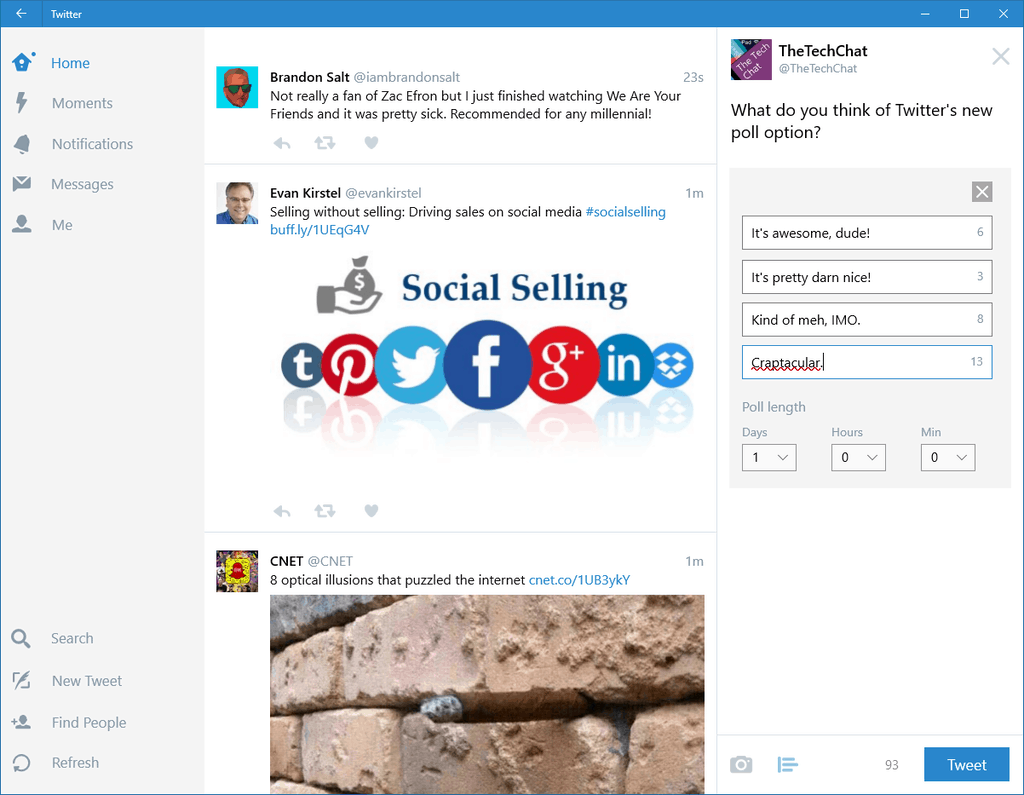
Task: Click the Evan Kirstel name link
Action: (305, 193)
